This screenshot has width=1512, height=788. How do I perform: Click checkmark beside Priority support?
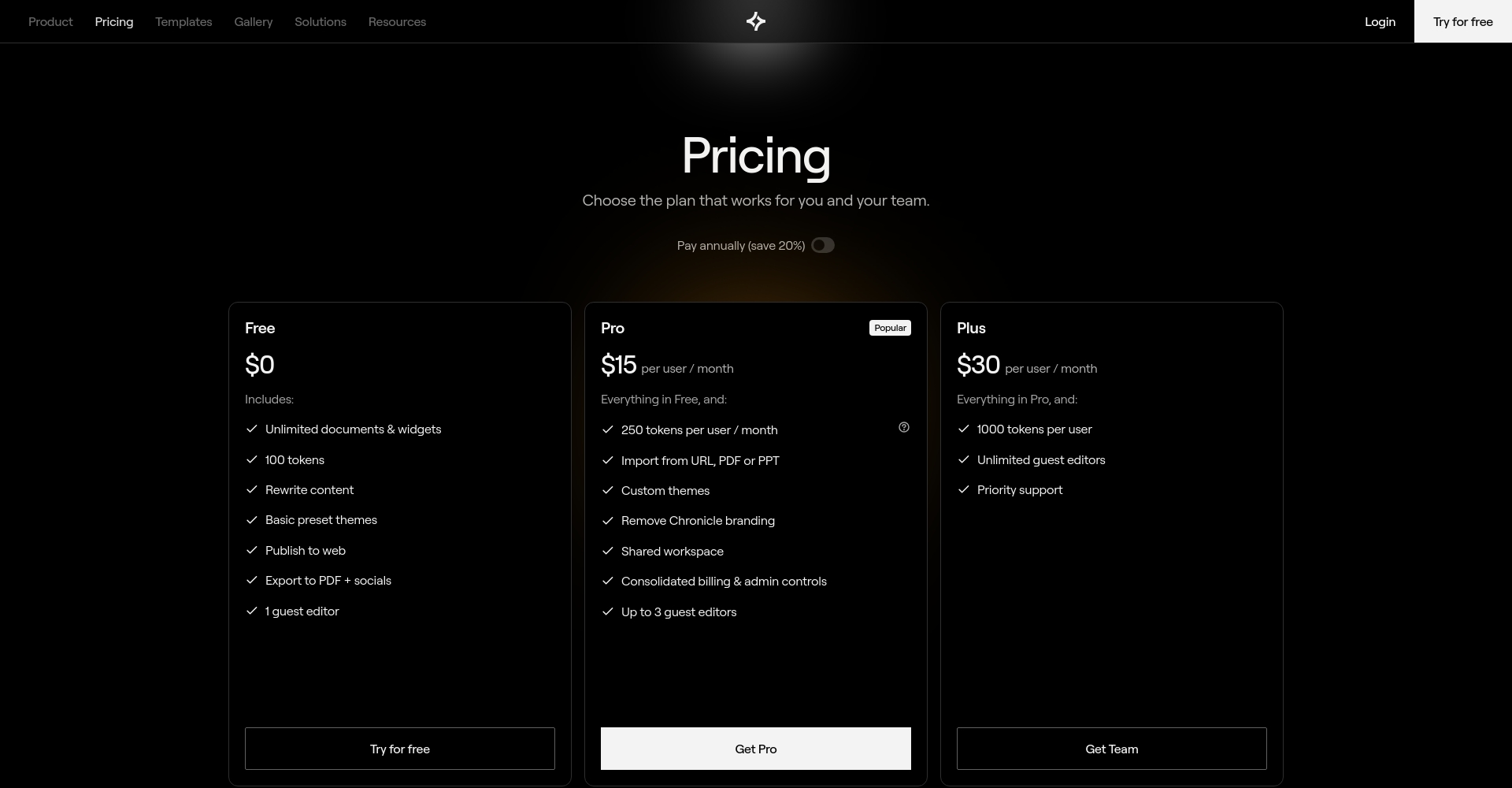[x=964, y=489]
